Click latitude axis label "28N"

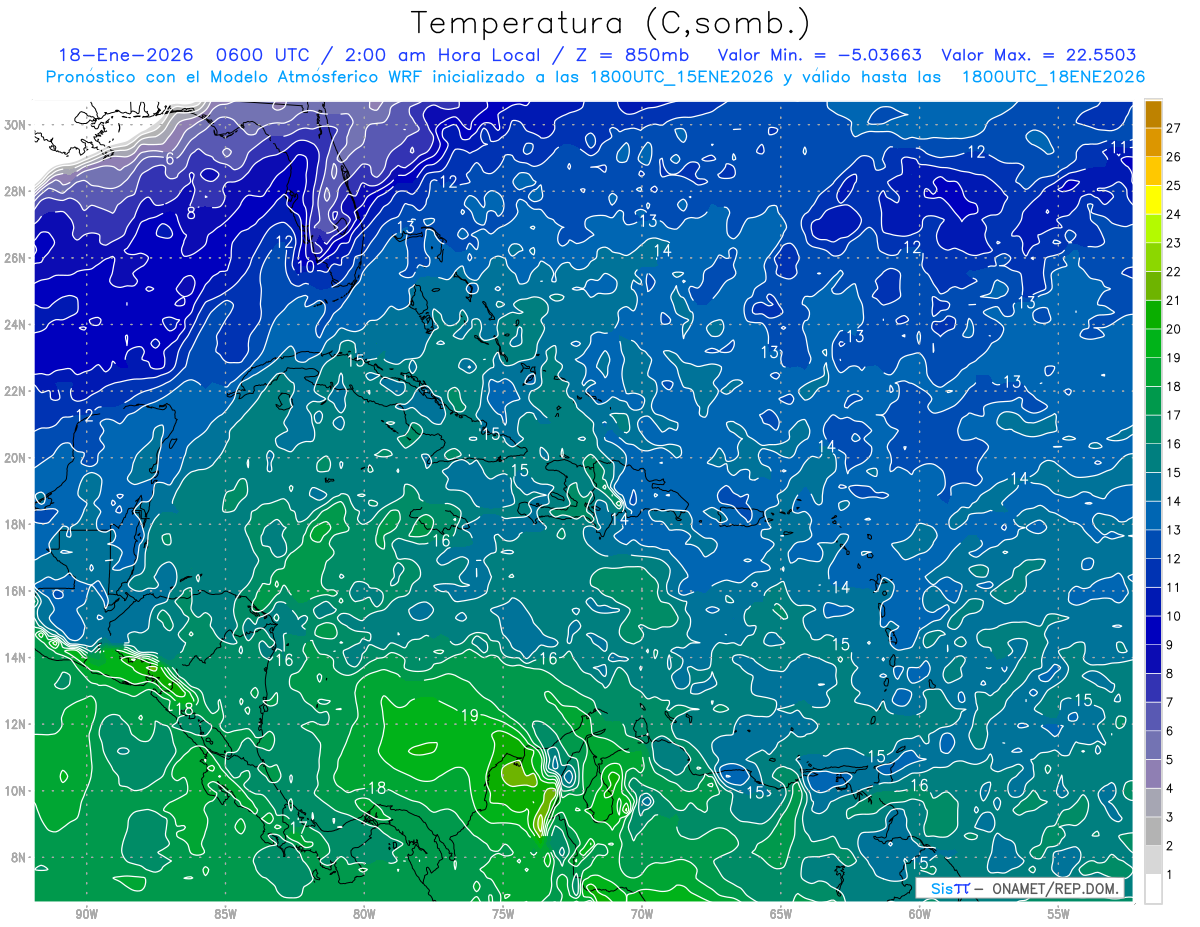pyautogui.click(x=17, y=191)
